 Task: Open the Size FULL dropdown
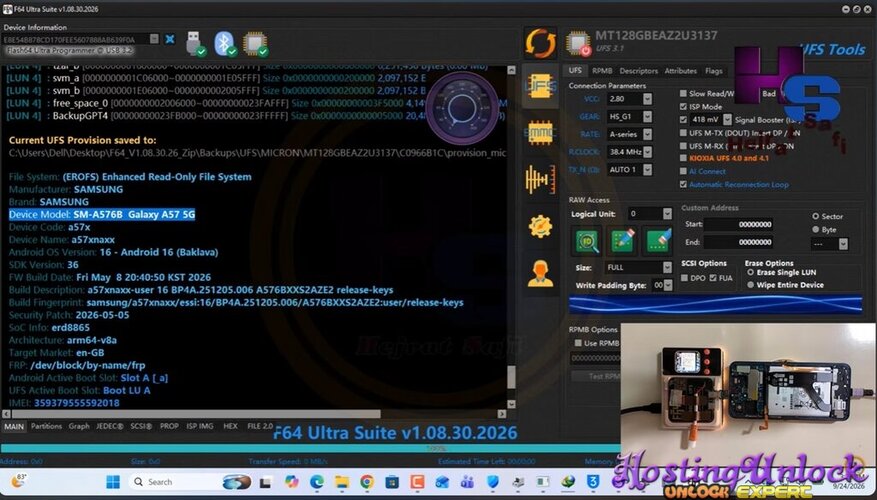click(x=667, y=267)
